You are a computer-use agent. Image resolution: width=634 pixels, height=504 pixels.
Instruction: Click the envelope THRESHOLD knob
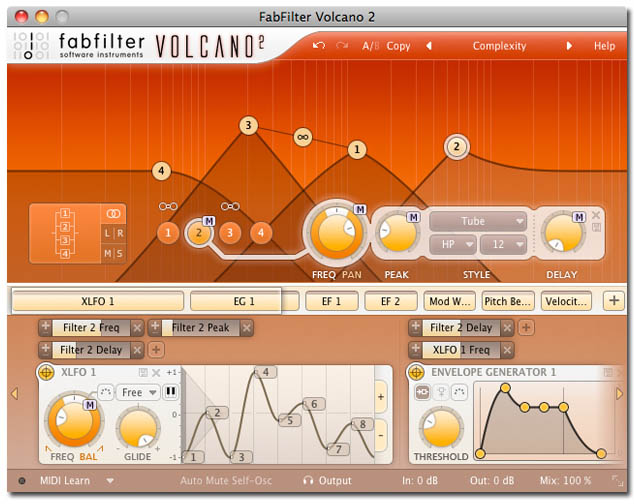pyautogui.click(x=441, y=428)
